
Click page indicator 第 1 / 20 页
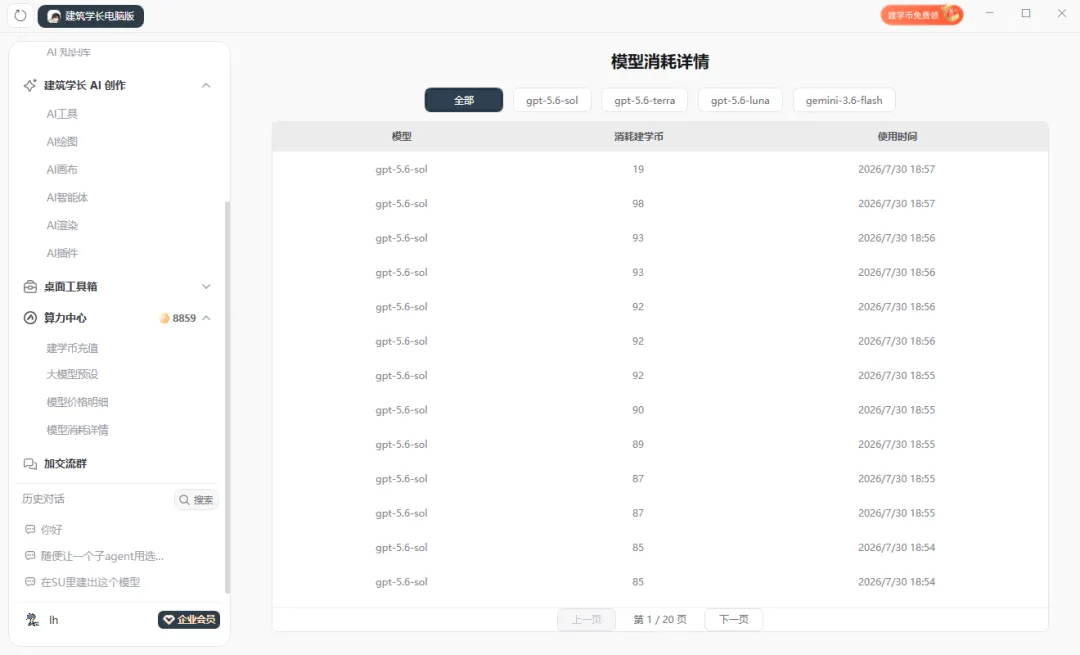tap(660, 619)
